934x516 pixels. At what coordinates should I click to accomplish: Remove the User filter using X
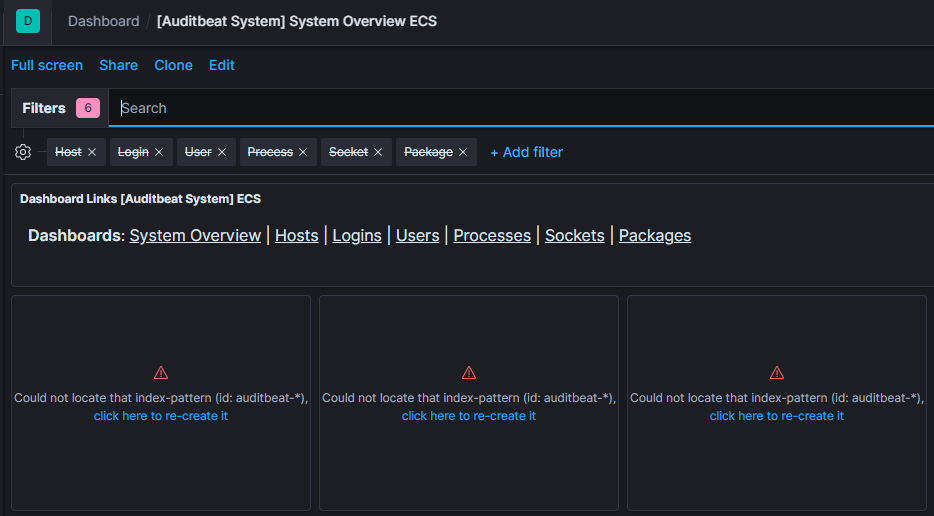222,152
